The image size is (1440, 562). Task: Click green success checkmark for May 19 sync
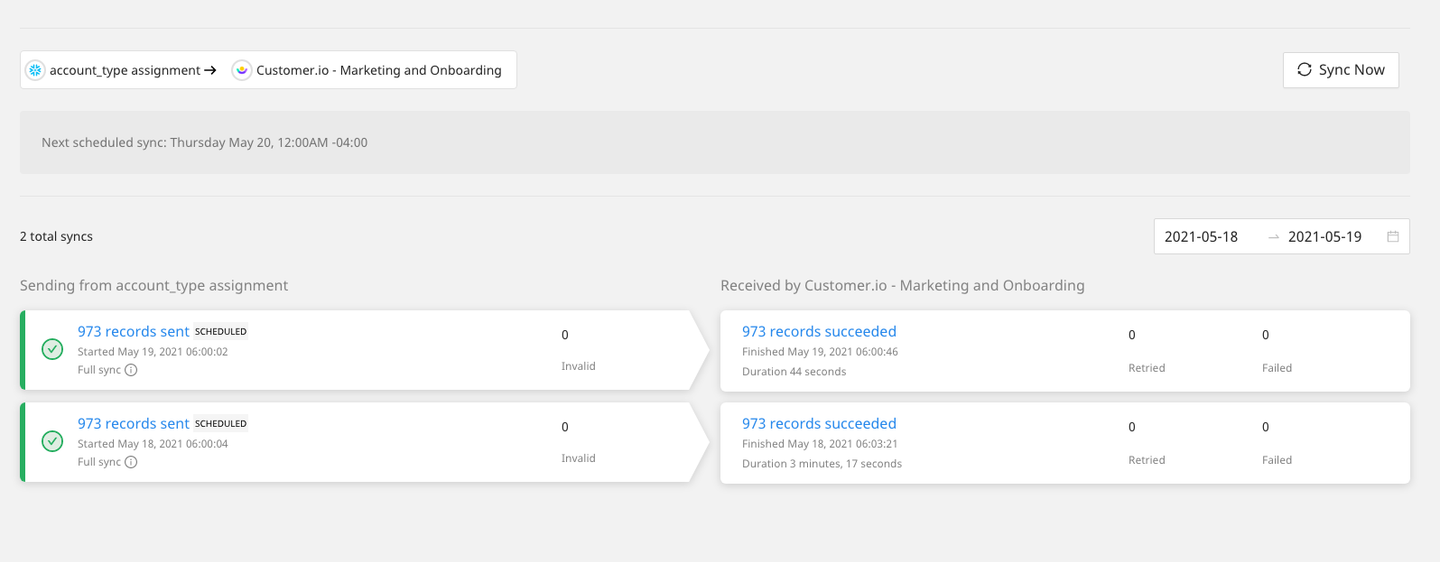[52, 349]
